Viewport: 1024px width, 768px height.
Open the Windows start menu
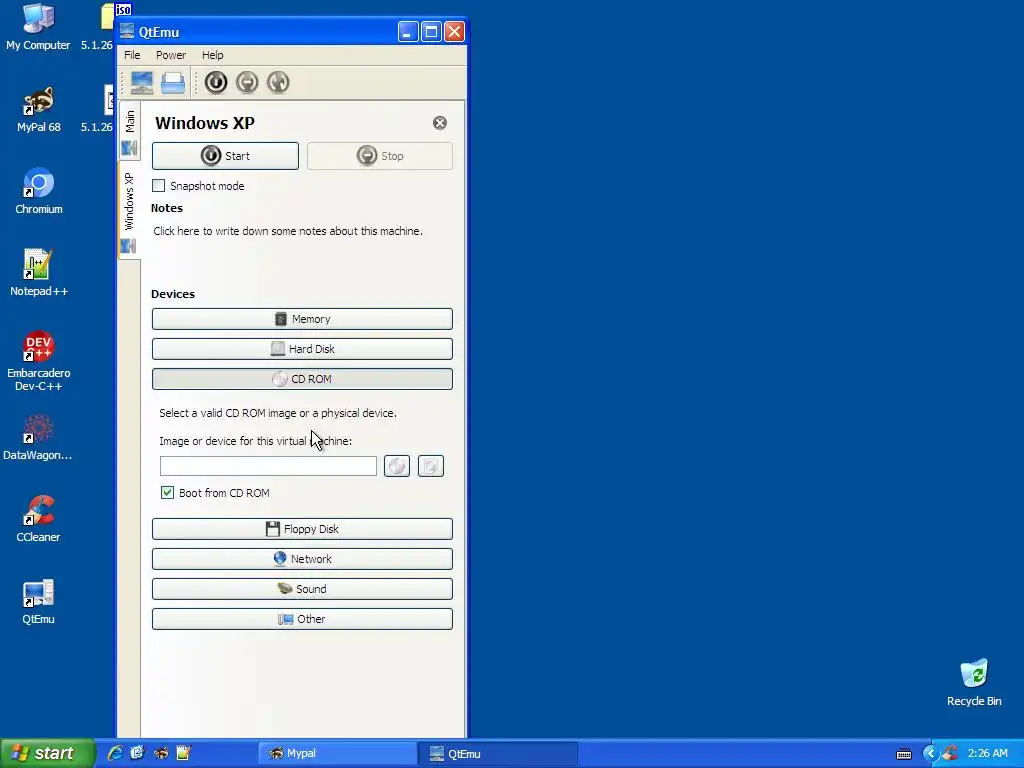coord(47,753)
